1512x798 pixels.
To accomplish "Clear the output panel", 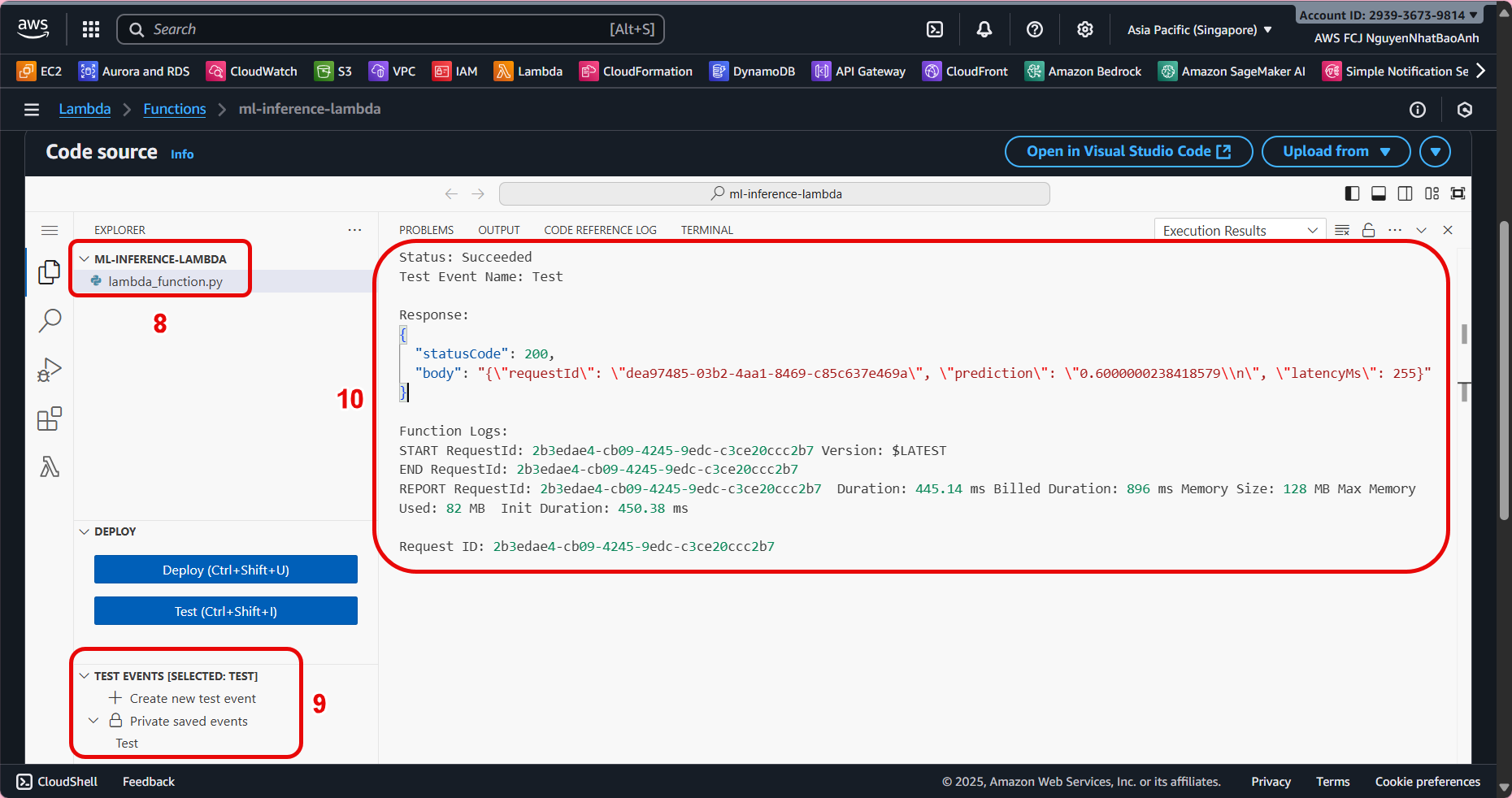I will (x=1342, y=230).
